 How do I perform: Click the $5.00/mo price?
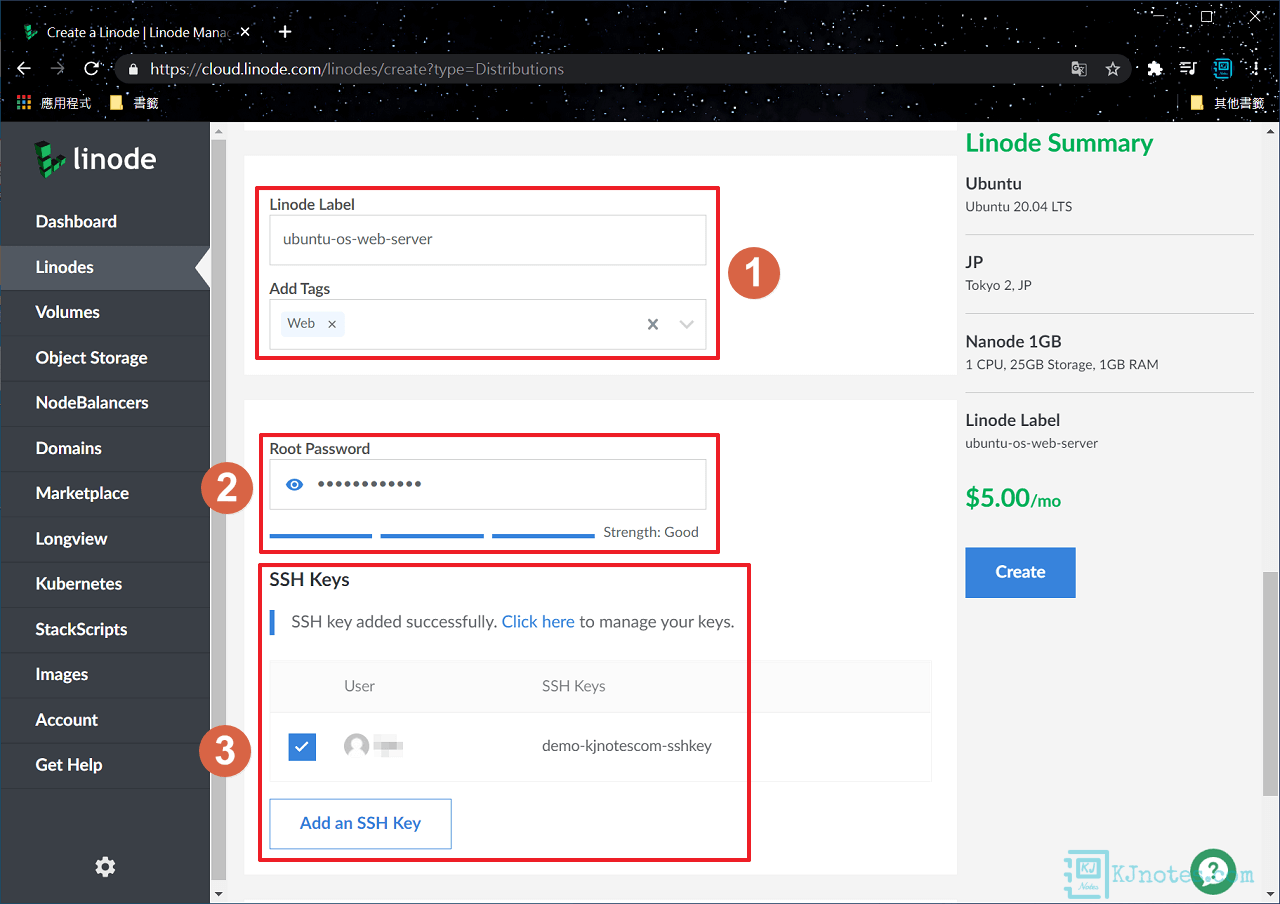(1013, 498)
